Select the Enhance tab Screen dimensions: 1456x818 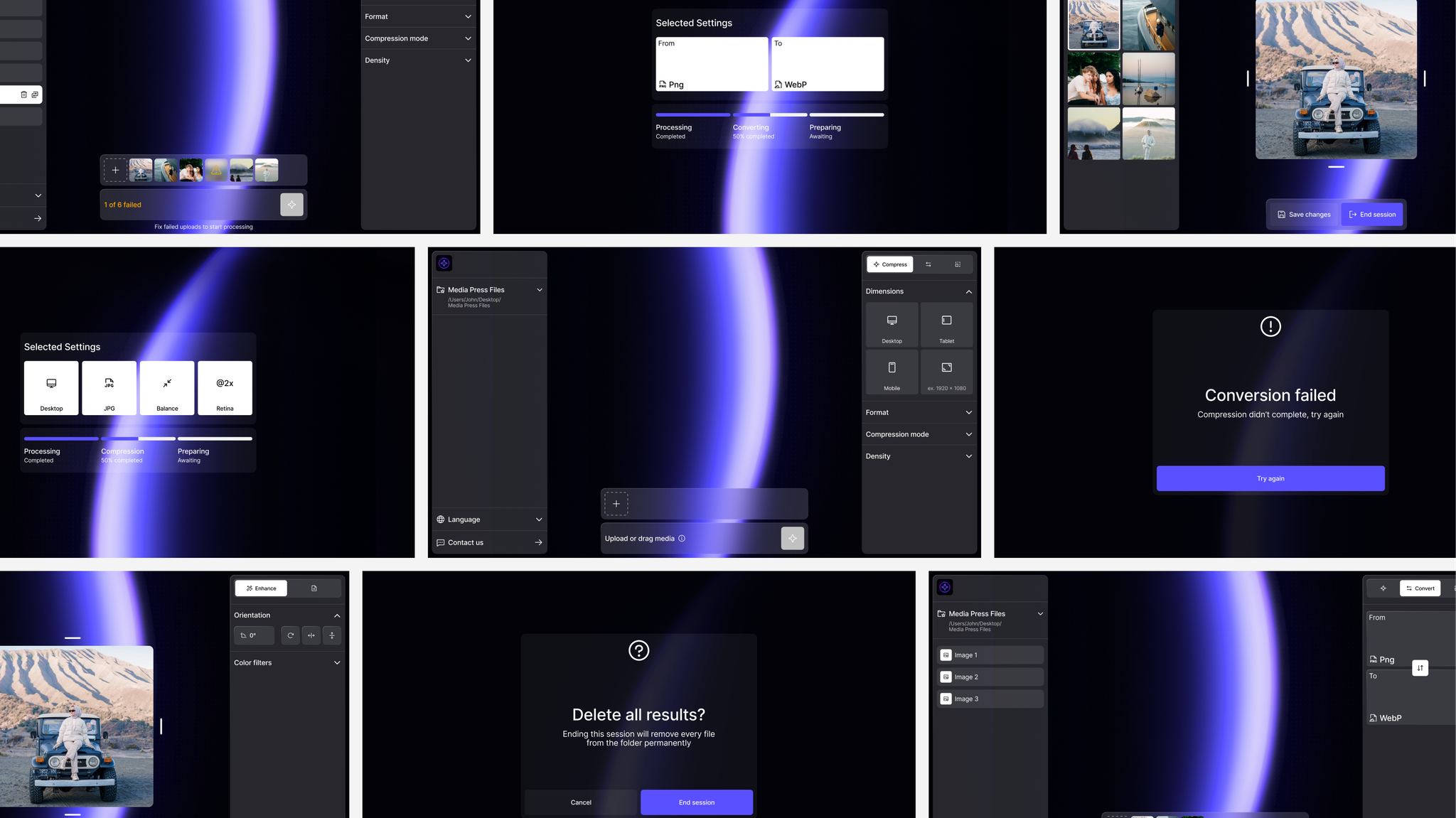(261, 588)
